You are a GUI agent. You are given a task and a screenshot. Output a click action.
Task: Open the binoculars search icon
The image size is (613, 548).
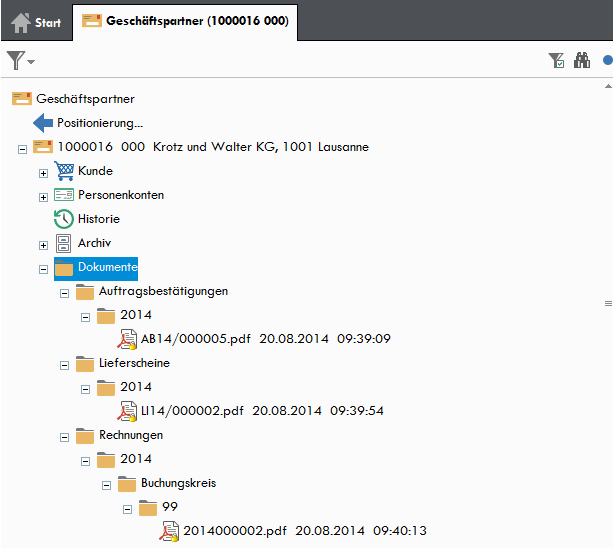[x=582, y=61]
